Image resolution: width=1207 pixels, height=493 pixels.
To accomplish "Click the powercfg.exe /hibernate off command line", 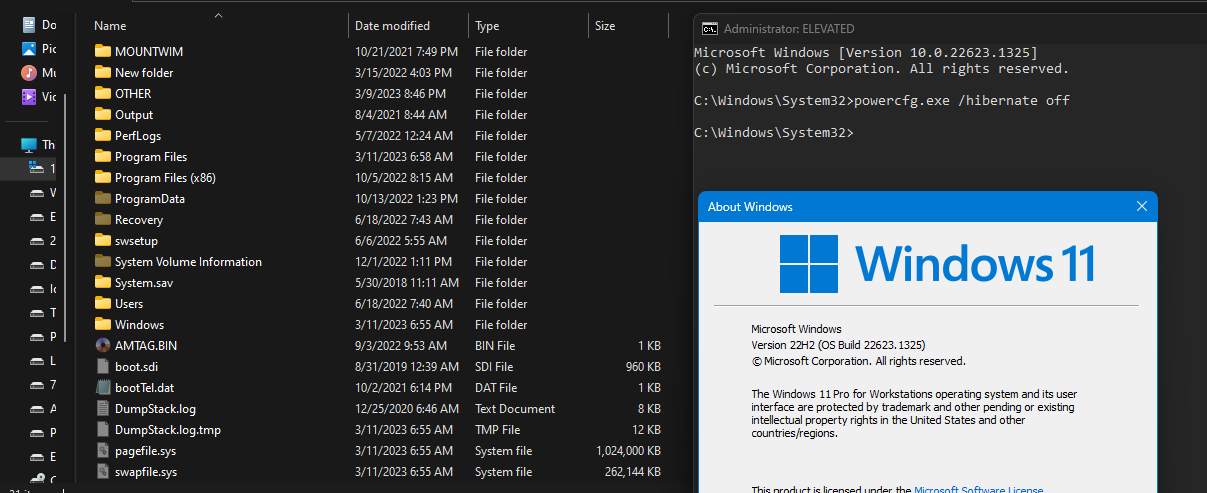I will point(881,100).
